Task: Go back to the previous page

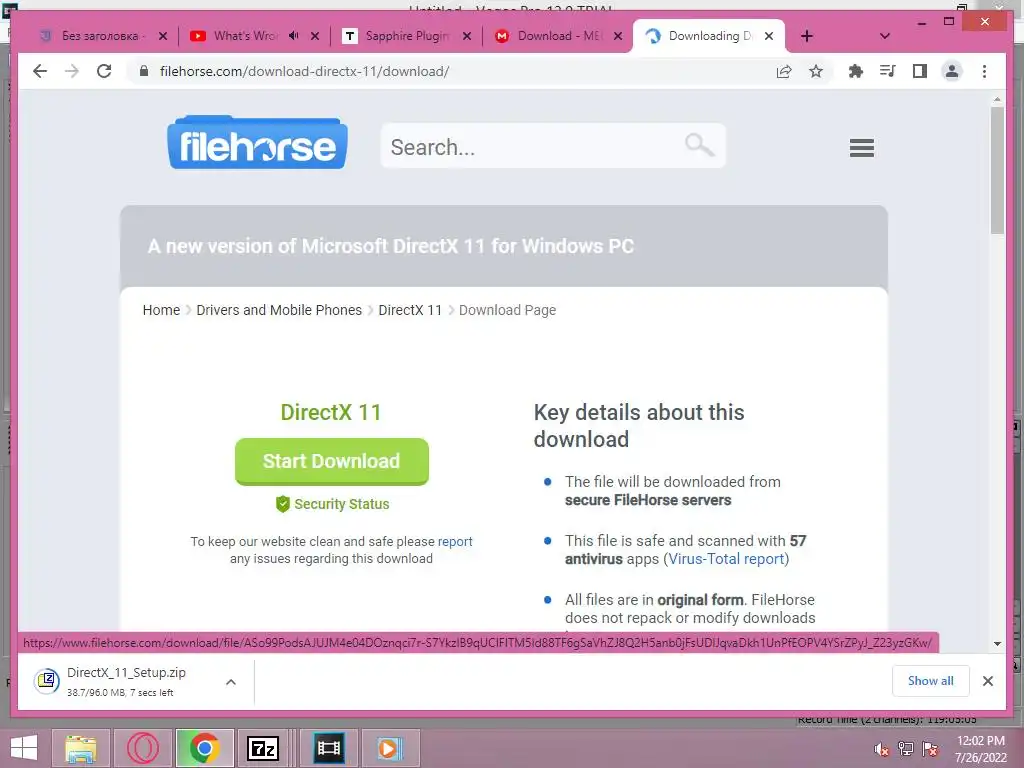Action: (40, 71)
